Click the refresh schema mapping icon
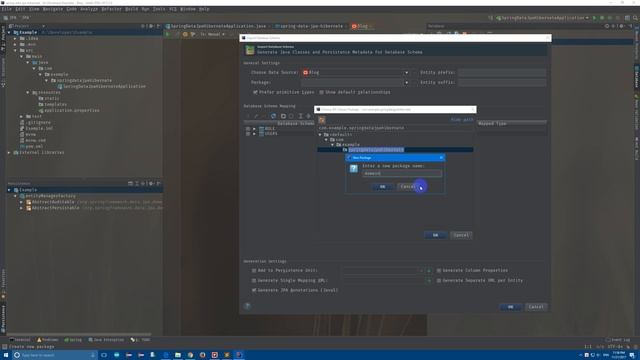Image resolution: width=640 pixels, height=360 pixels. [273, 116]
